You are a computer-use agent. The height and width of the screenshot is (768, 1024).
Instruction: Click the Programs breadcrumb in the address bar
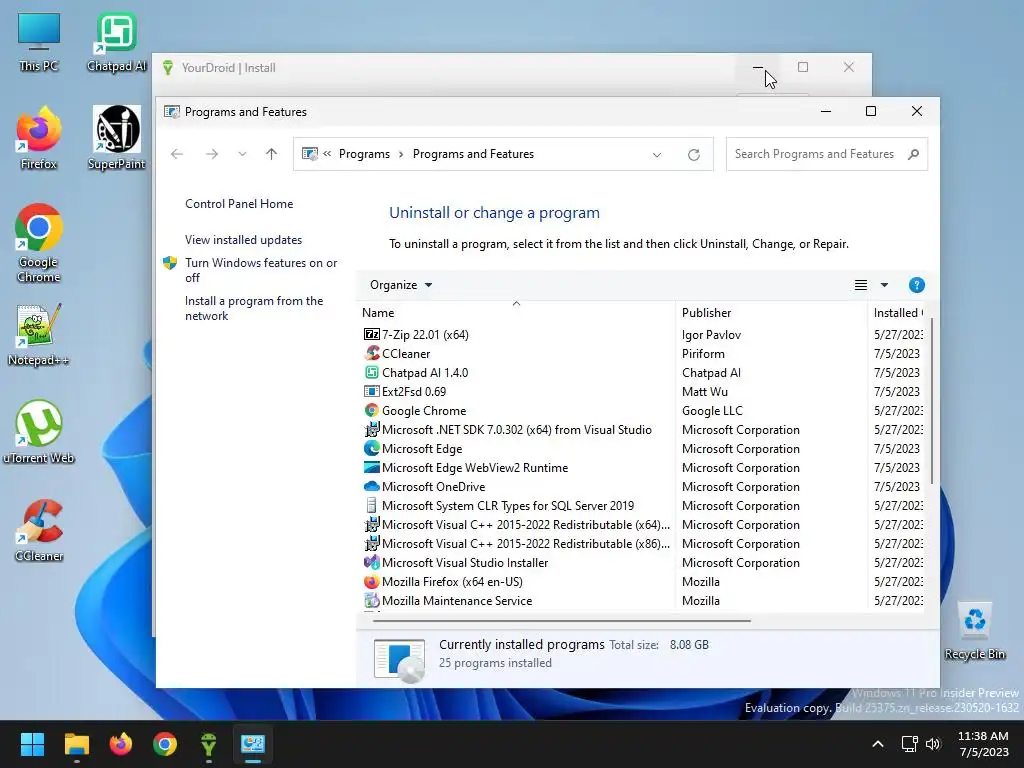tap(364, 154)
